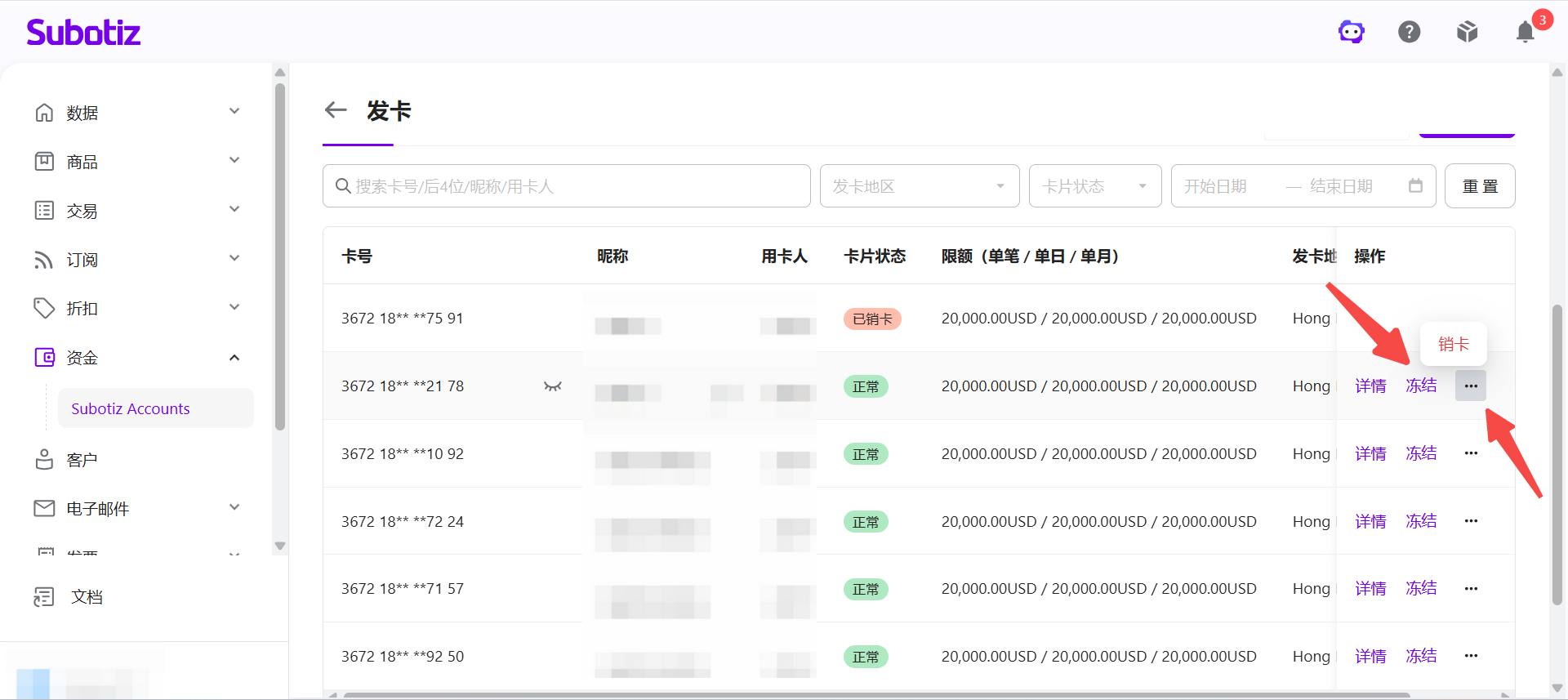Click 冻结 for card ending 92 50

pos(1421,656)
